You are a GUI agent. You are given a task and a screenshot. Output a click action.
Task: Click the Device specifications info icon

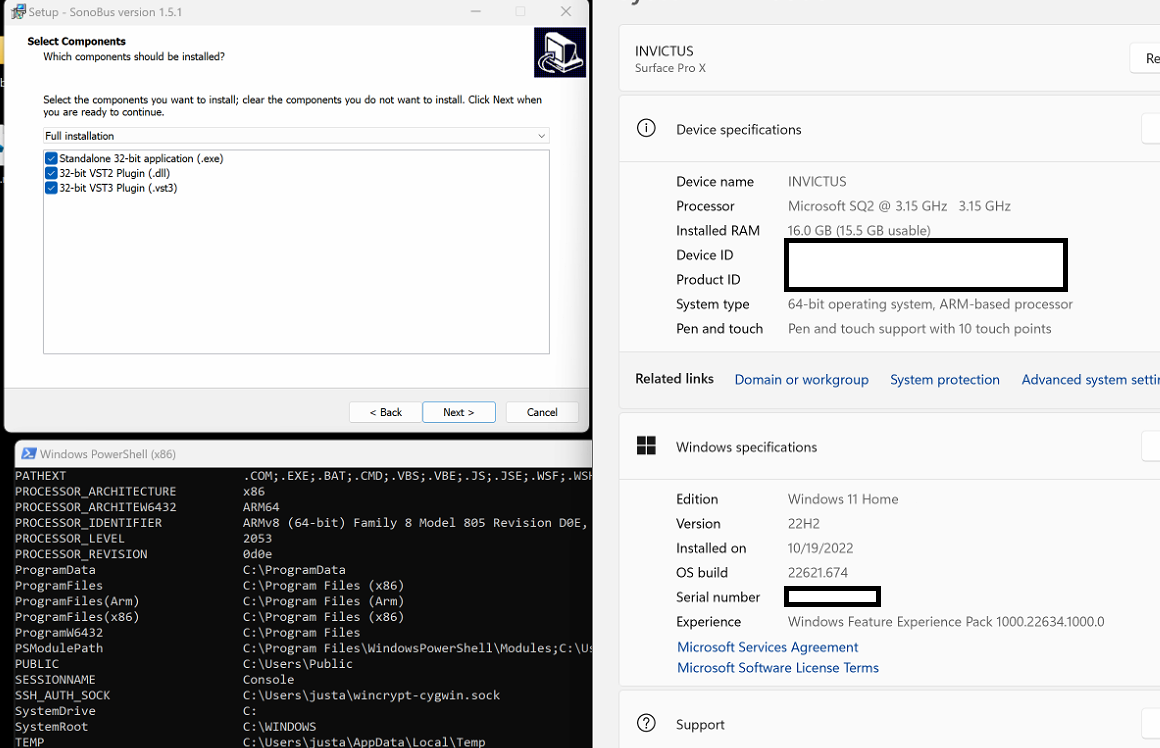click(x=646, y=129)
